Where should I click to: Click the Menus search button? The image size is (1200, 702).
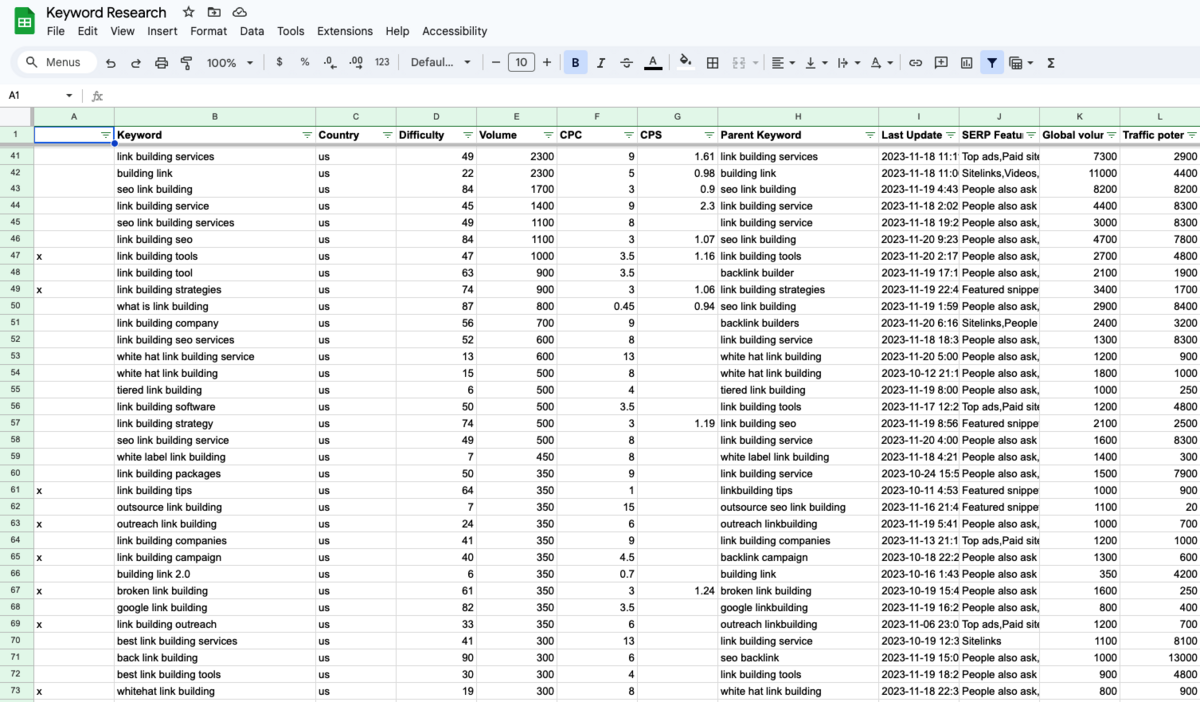(x=56, y=63)
